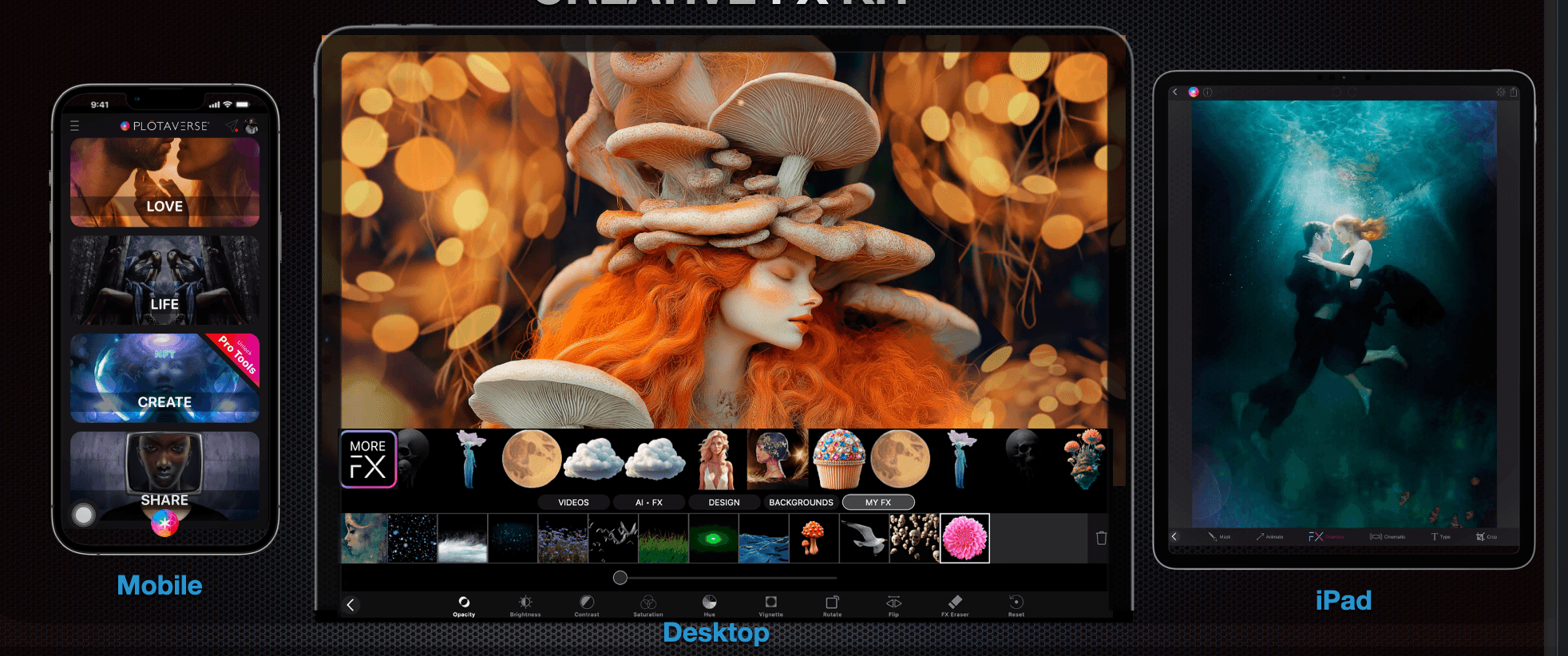Open the settings gear on iPad
Screen dimensions: 1568x656
click(1500, 93)
